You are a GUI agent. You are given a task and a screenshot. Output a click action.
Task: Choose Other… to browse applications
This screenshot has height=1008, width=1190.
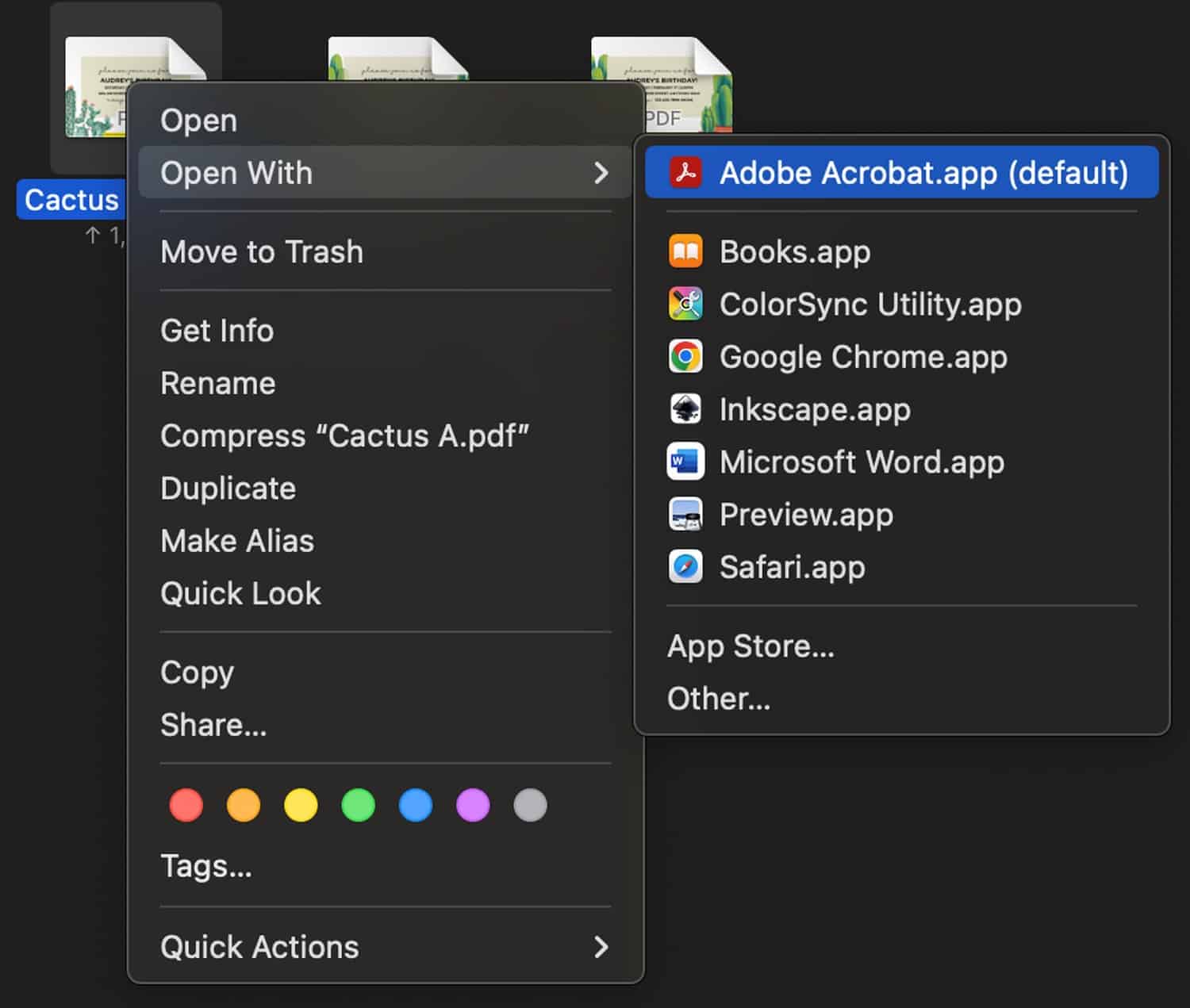(x=719, y=699)
